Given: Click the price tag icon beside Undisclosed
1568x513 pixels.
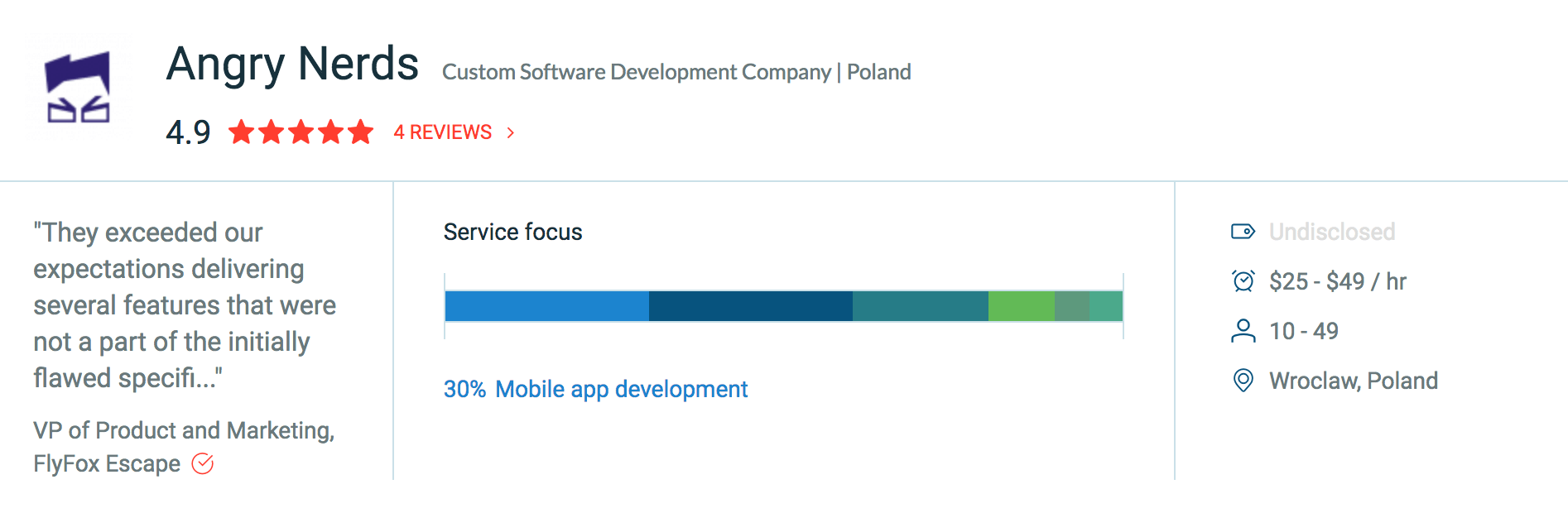Looking at the screenshot, I should click(x=1243, y=232).
